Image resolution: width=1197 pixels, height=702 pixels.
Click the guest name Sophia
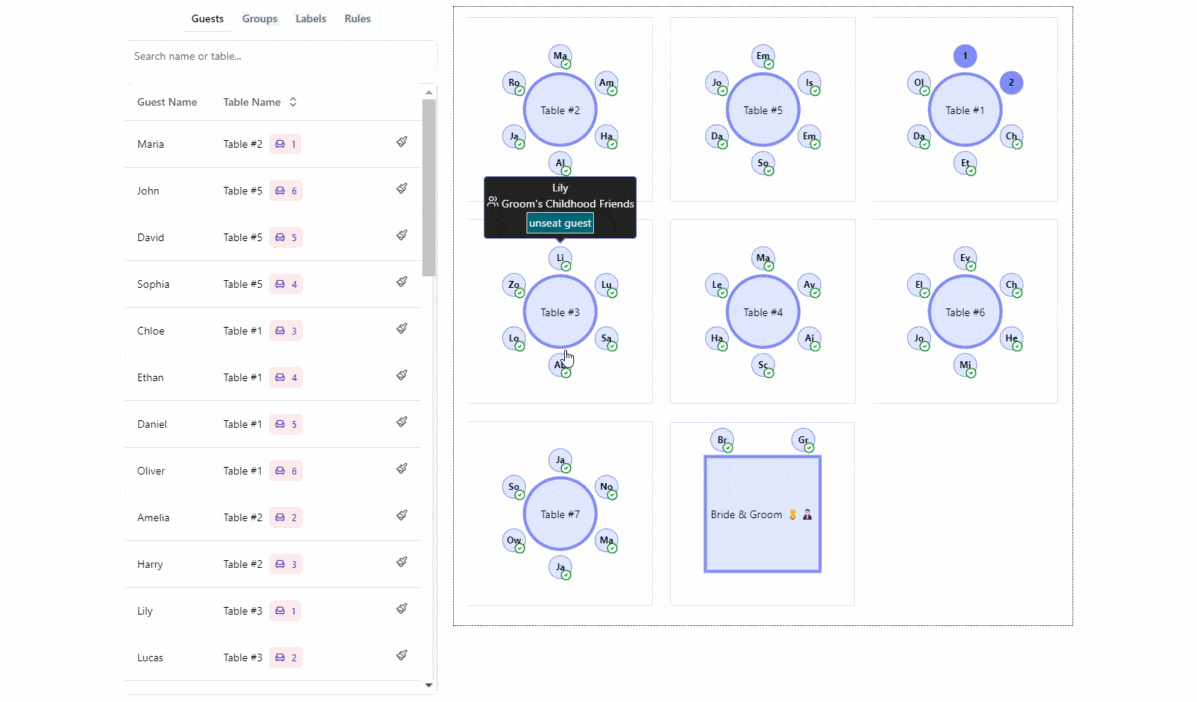point(153,284)
